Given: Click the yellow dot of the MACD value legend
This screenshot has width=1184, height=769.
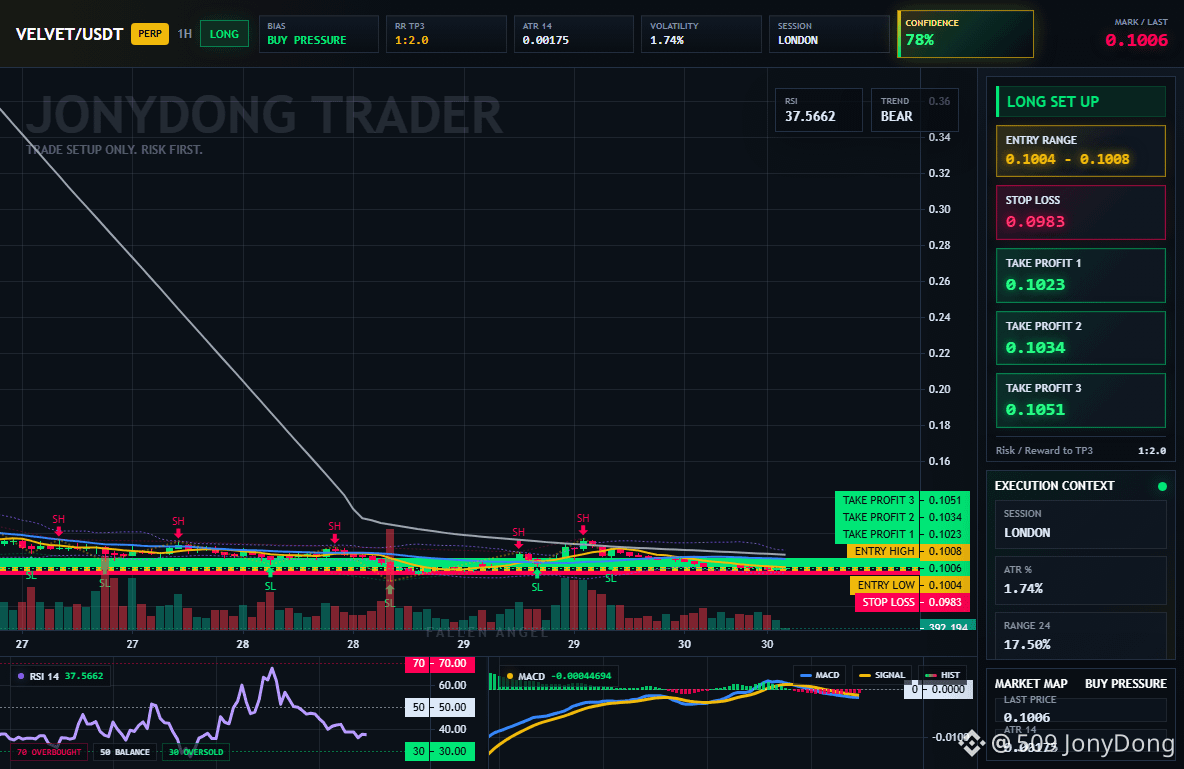Looking at the screenshot, I should click(x=510, y=676).
